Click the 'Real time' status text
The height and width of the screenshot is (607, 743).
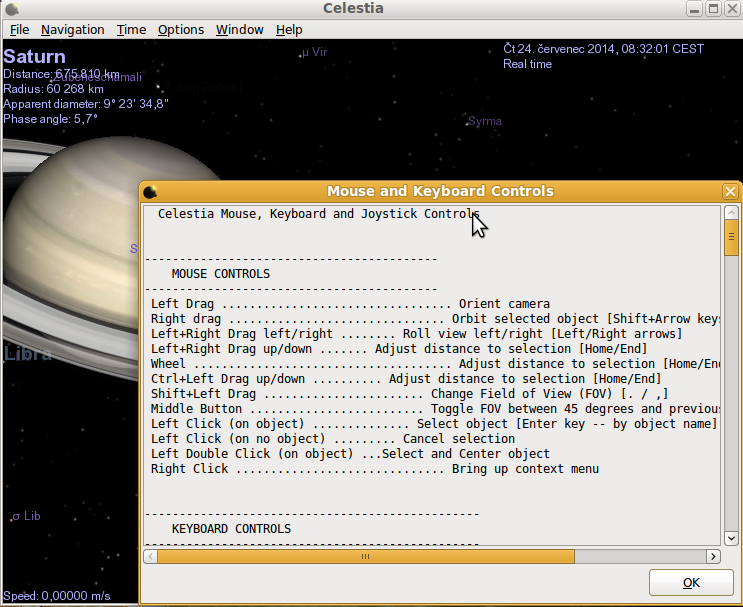527,64
